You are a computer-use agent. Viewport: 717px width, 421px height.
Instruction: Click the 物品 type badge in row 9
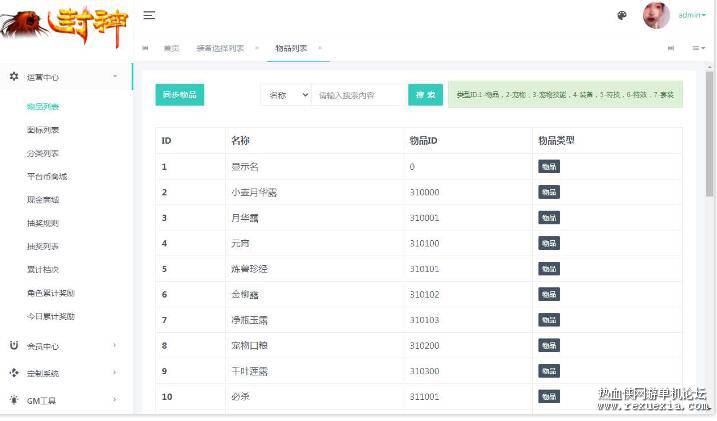(549, 371)
